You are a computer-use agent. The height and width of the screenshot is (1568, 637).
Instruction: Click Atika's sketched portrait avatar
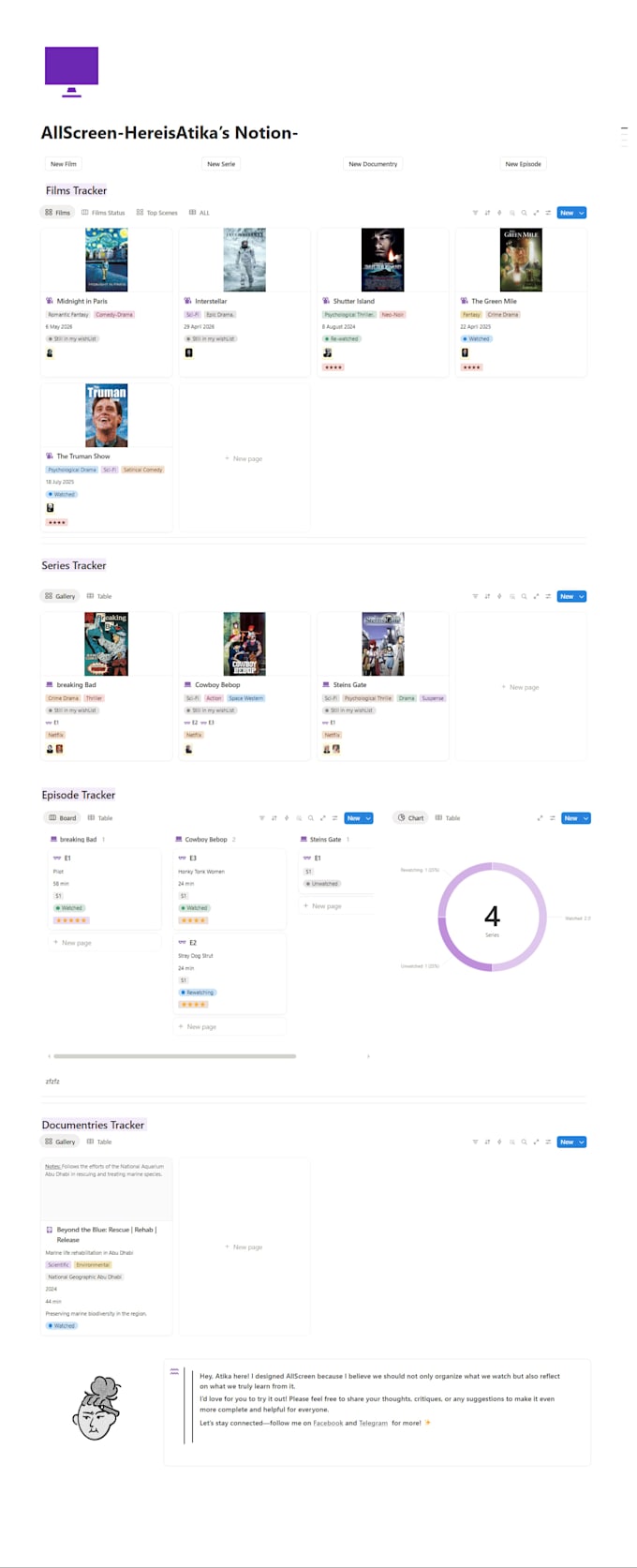pyautogui.click(x=96, y=1409)
